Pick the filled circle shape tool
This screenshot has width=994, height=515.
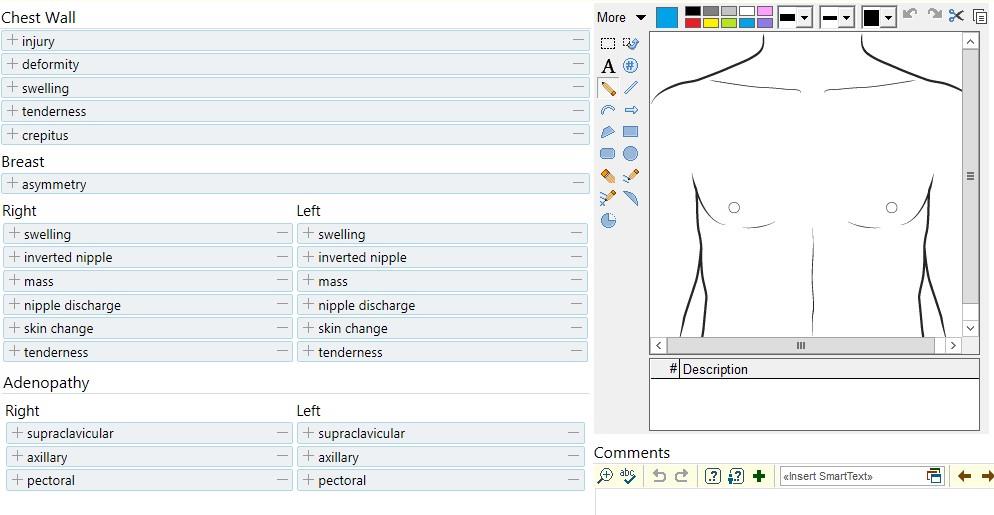631,154
